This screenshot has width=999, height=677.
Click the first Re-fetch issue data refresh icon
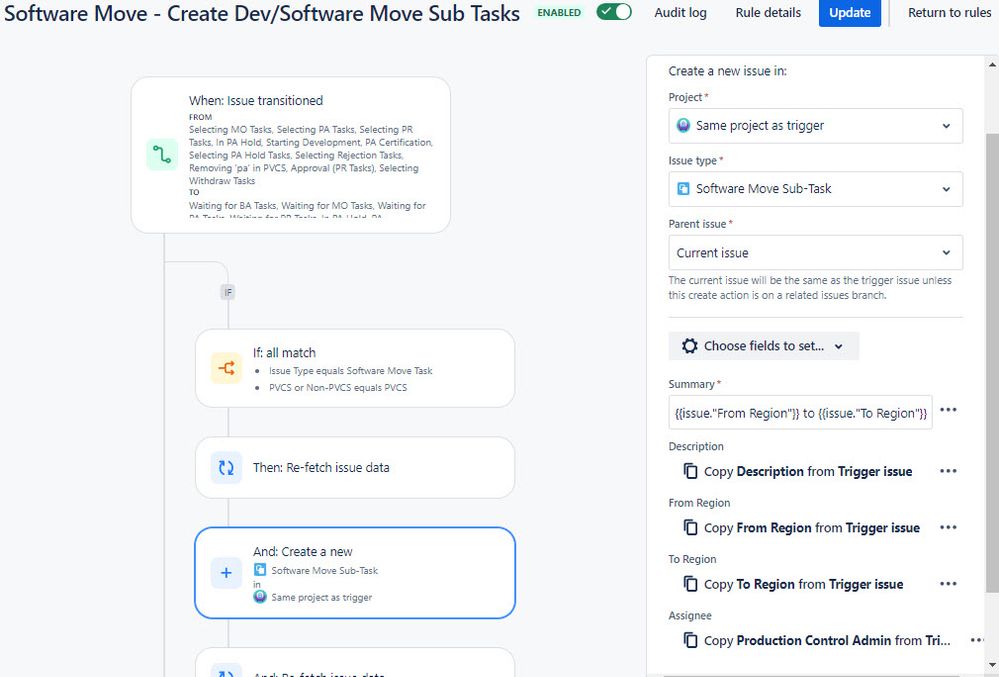click(x=226, y=467)
